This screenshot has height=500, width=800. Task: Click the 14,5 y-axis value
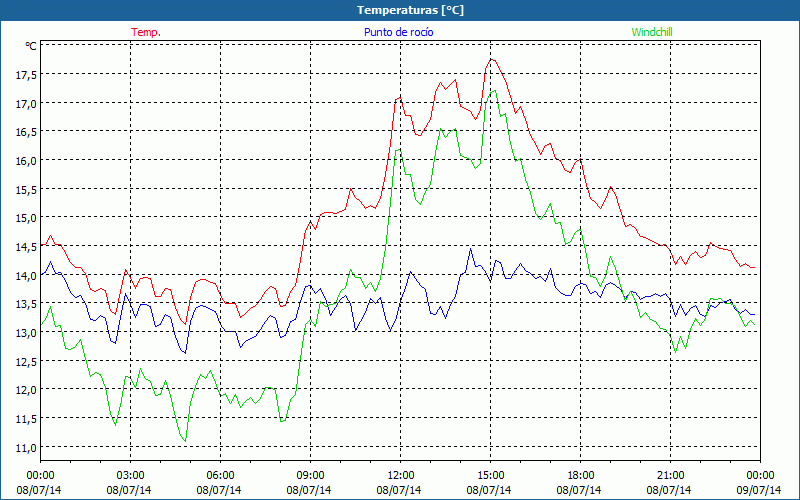pyautogui.click(x=26, y=247)
